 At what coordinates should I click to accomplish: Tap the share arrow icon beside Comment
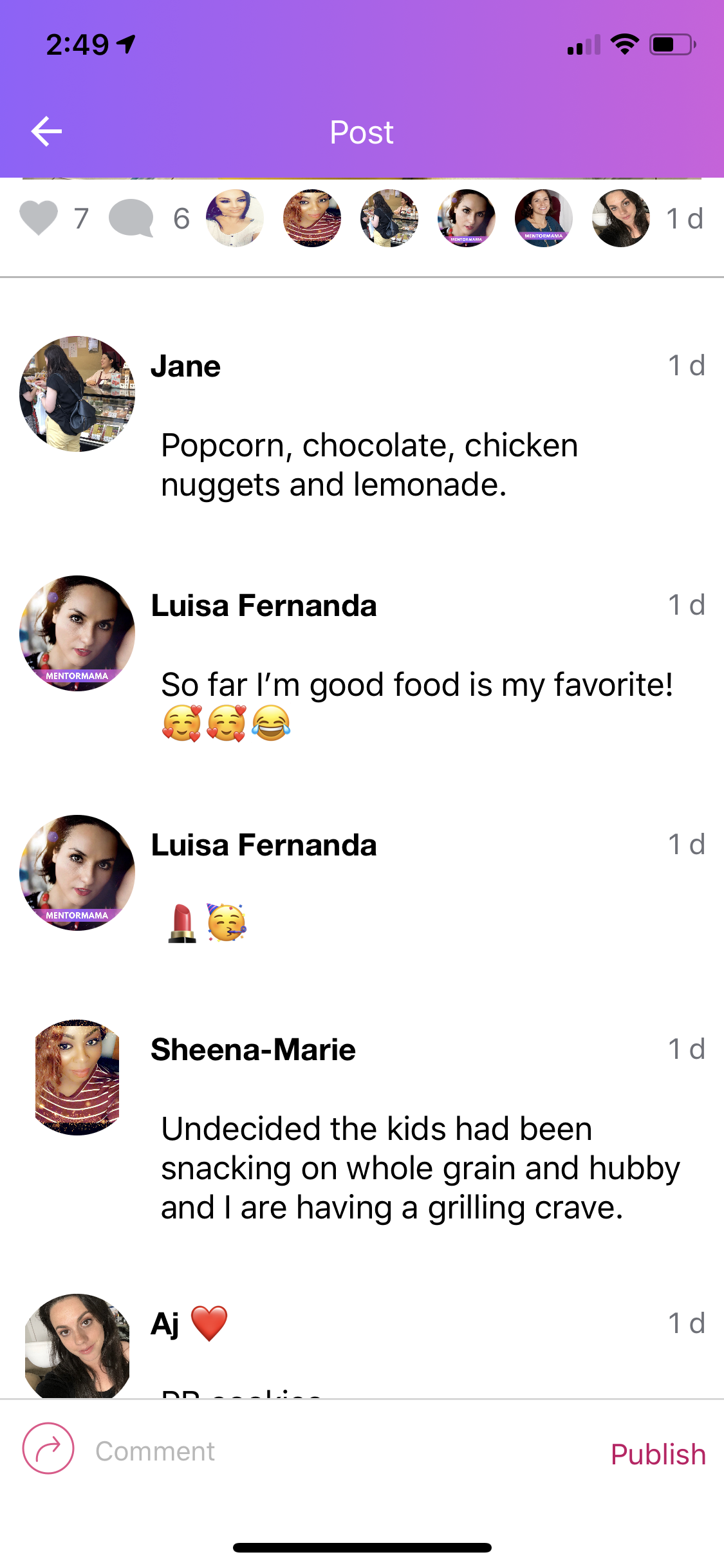(x=48, y=1448)
